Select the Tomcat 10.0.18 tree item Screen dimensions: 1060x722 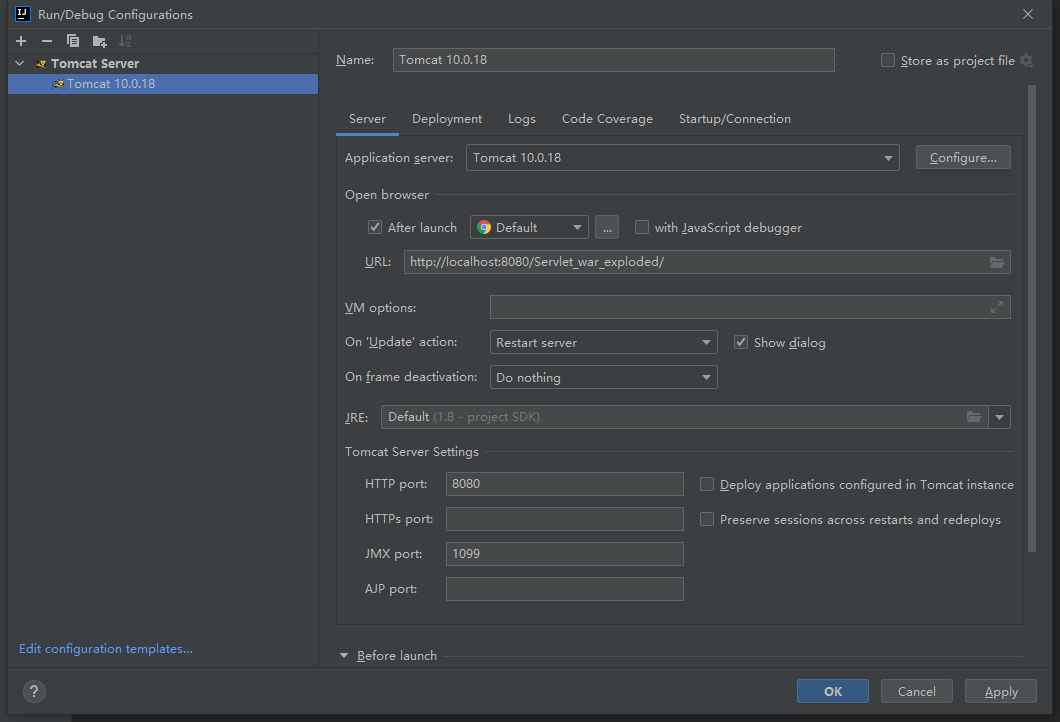click(163, 84)
